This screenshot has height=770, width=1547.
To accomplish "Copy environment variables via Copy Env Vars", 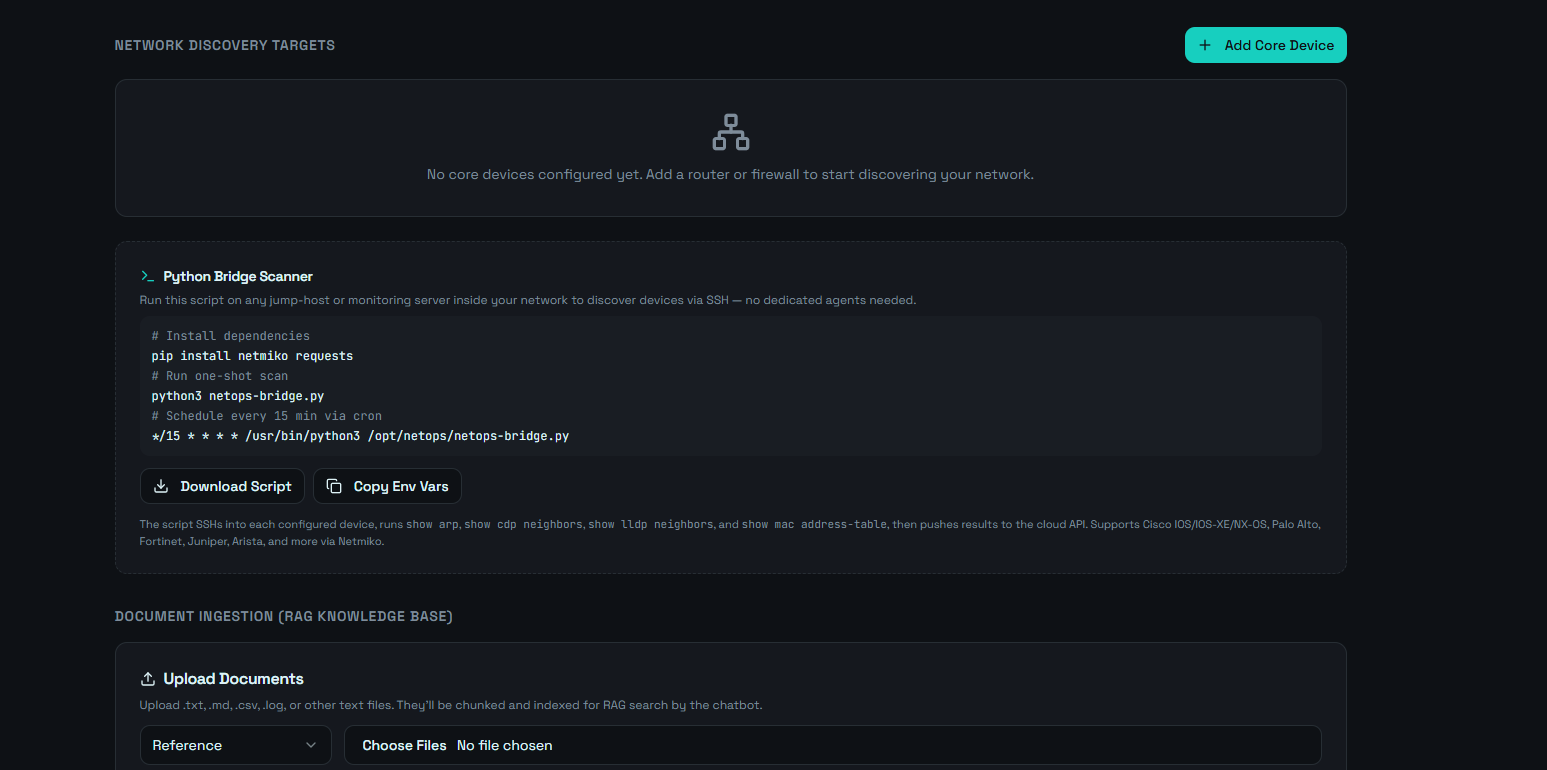I will point(387,485).
